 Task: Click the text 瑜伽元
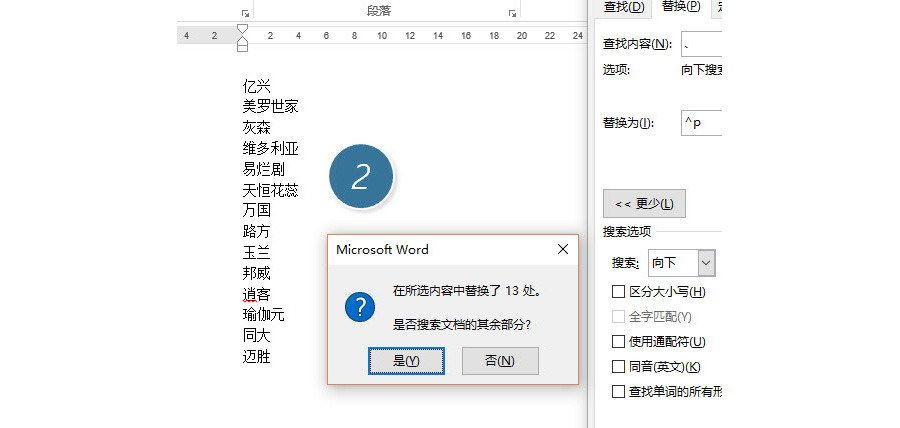coord(263,314)
